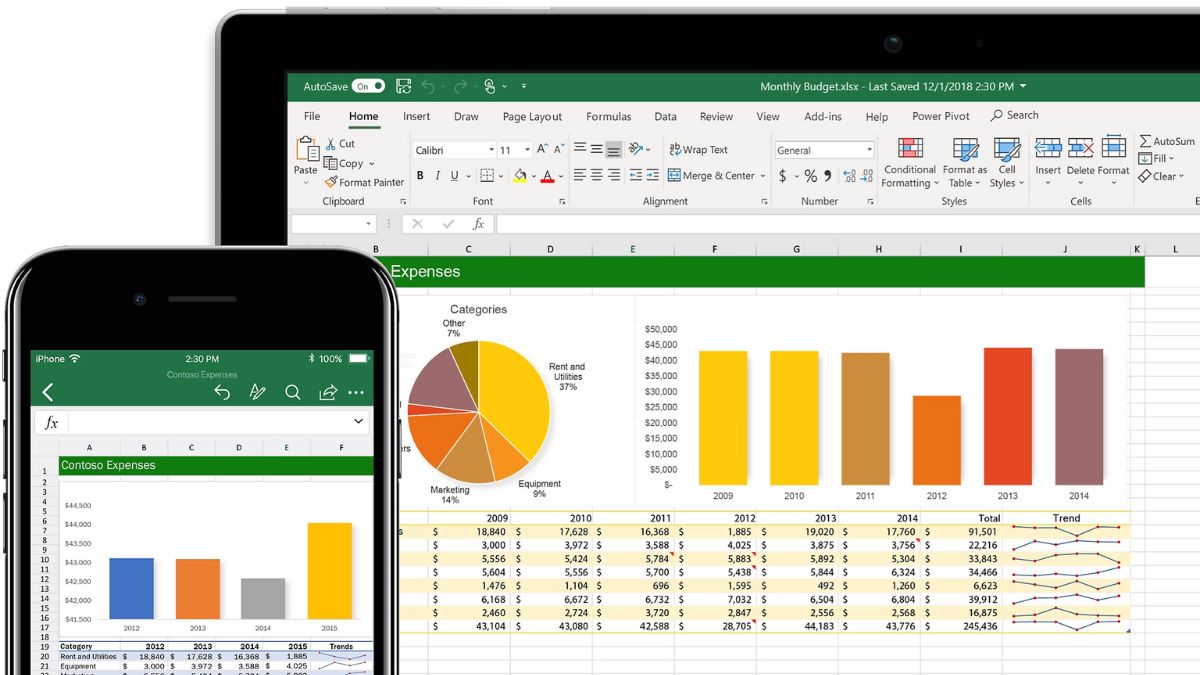Viewport: 1200px width, 675px height.
Task: Click Increase Indent icon
Action: [654, 175]
